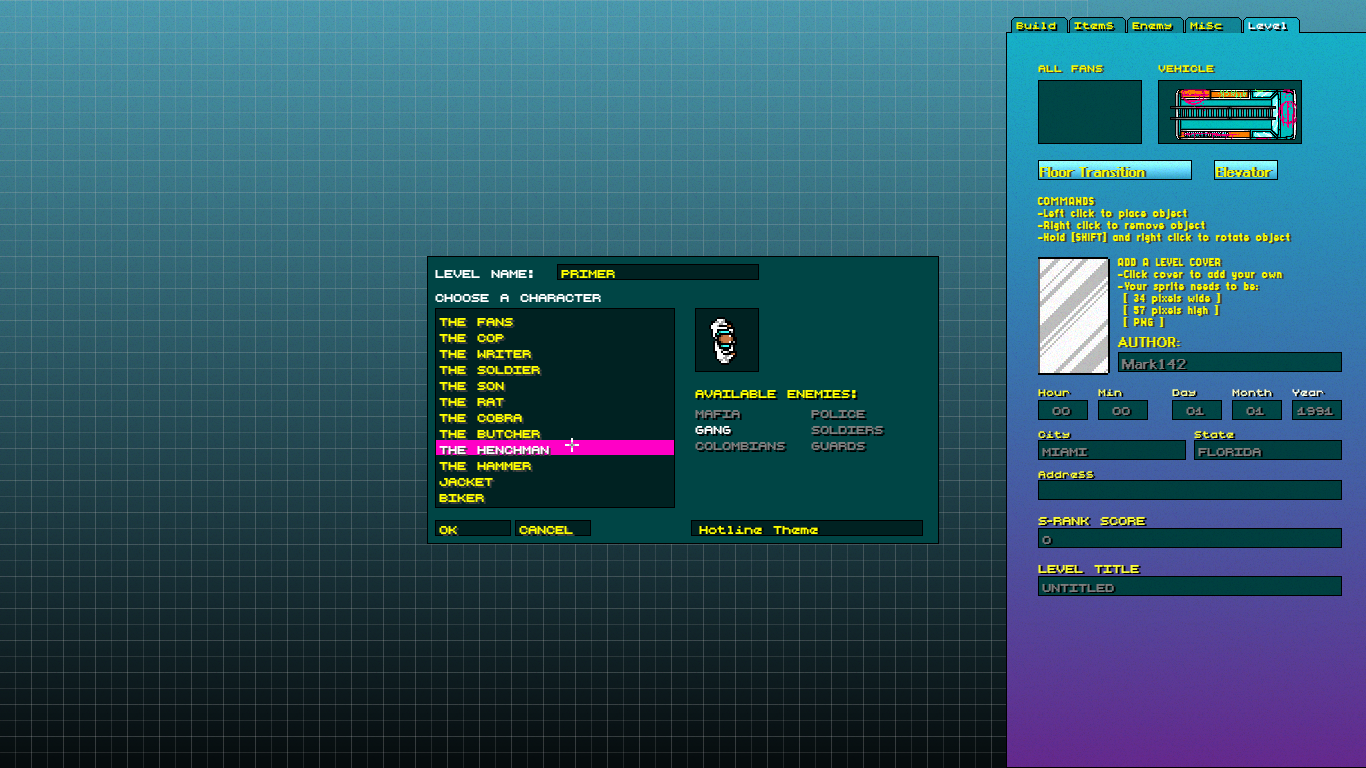Click the Floor Transition button
Viewport: 1366px width, 768px height.
tap(1115, 171)
